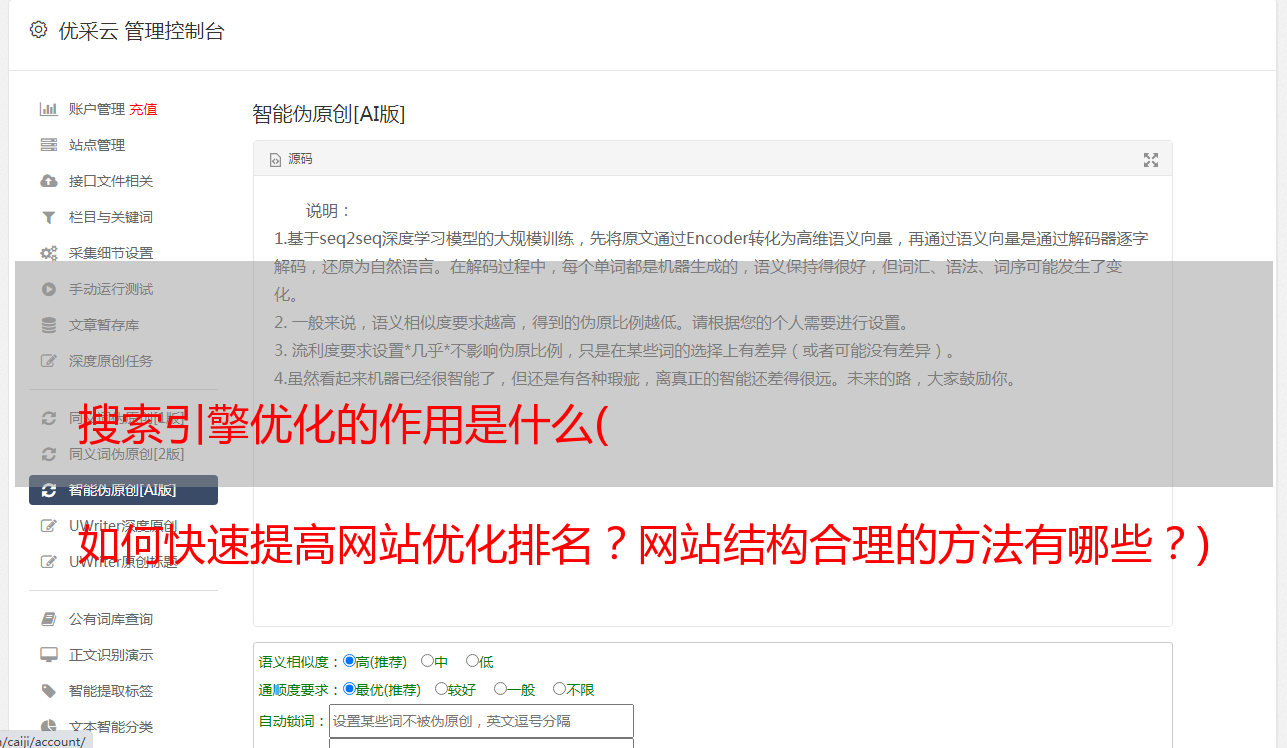Viewport: 1287px width, 748px height.
Task: Click the 手动运行测试 play icon
Action: click(48, 289)
